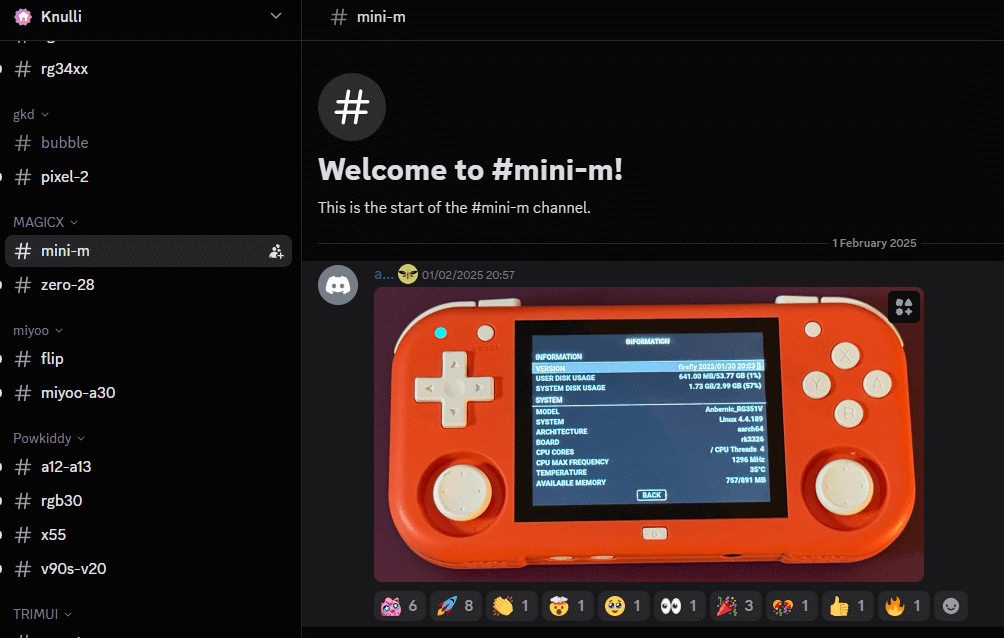Toggle the clapping hands reaction

(511, 606)
